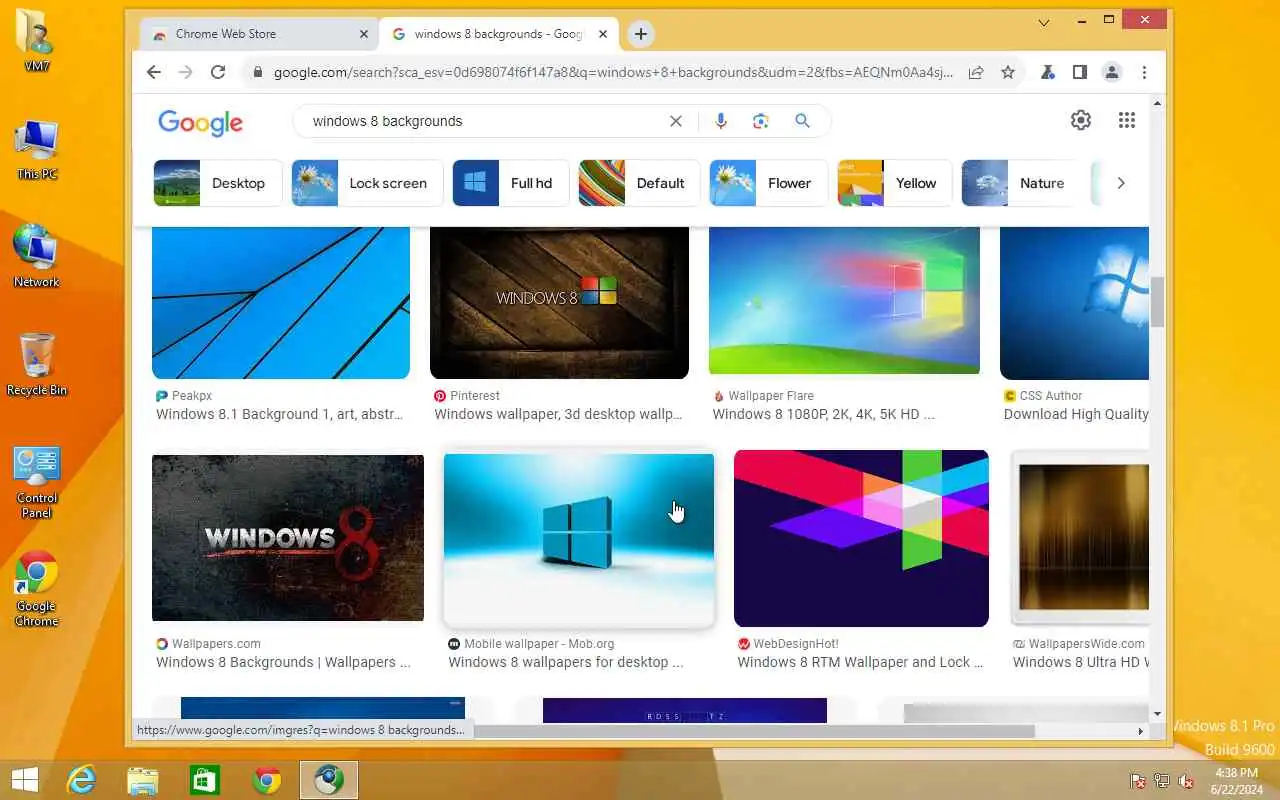Open the Wallpaper Flare colorful logo thumbnail

click(x=844, y=300)
